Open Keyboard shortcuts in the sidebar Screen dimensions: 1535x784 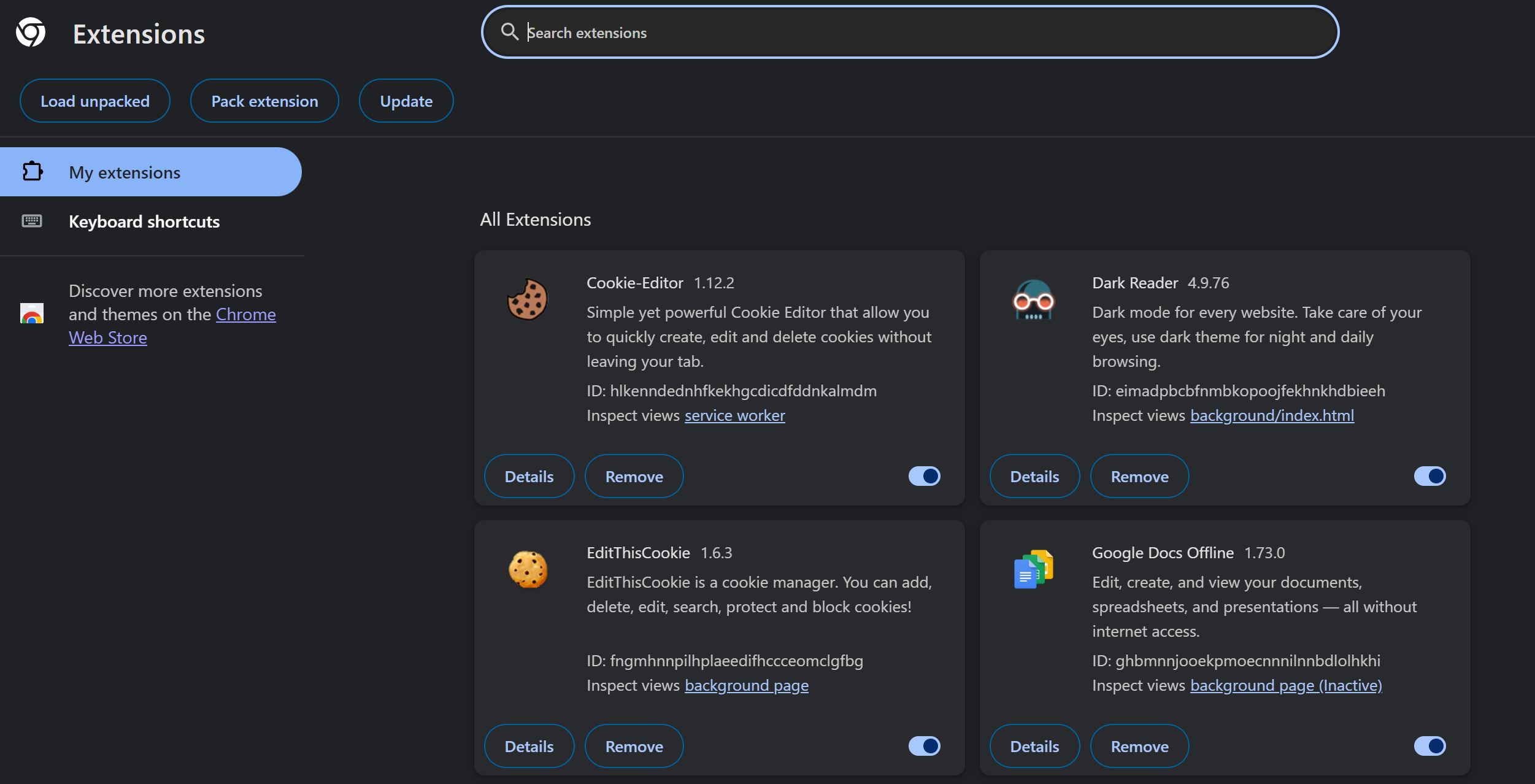(x=151, y=221)
